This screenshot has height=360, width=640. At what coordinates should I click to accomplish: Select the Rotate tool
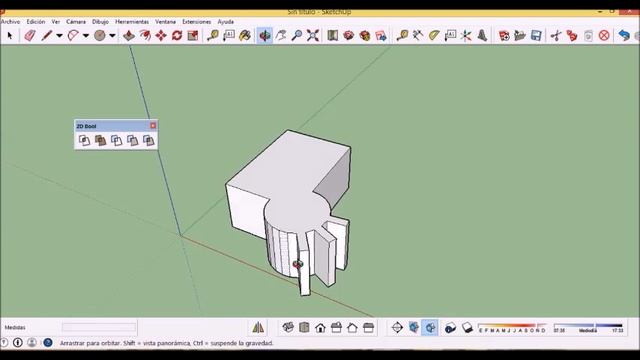(177, 36)
